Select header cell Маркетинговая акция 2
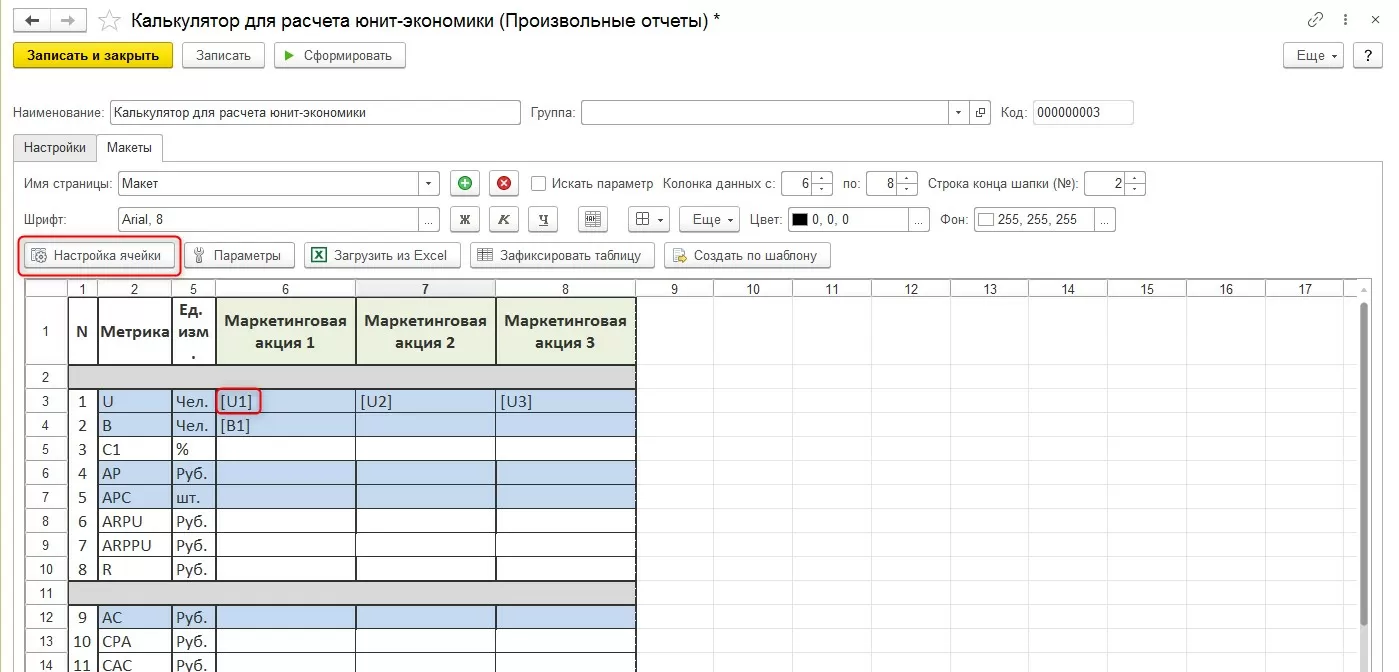The height and width of the screenshot is (672, 1399). coord(426,331)
